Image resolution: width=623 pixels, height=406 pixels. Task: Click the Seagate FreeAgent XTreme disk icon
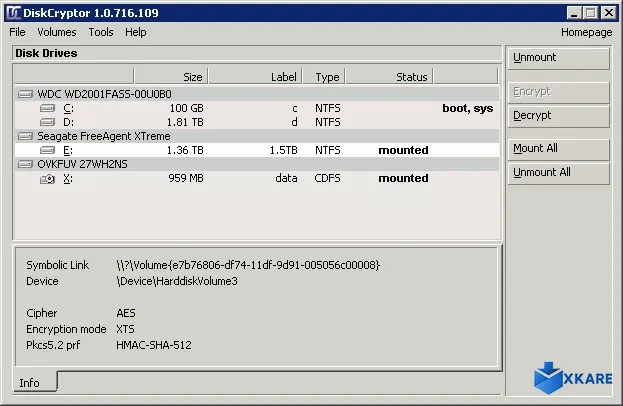[25, 136]
